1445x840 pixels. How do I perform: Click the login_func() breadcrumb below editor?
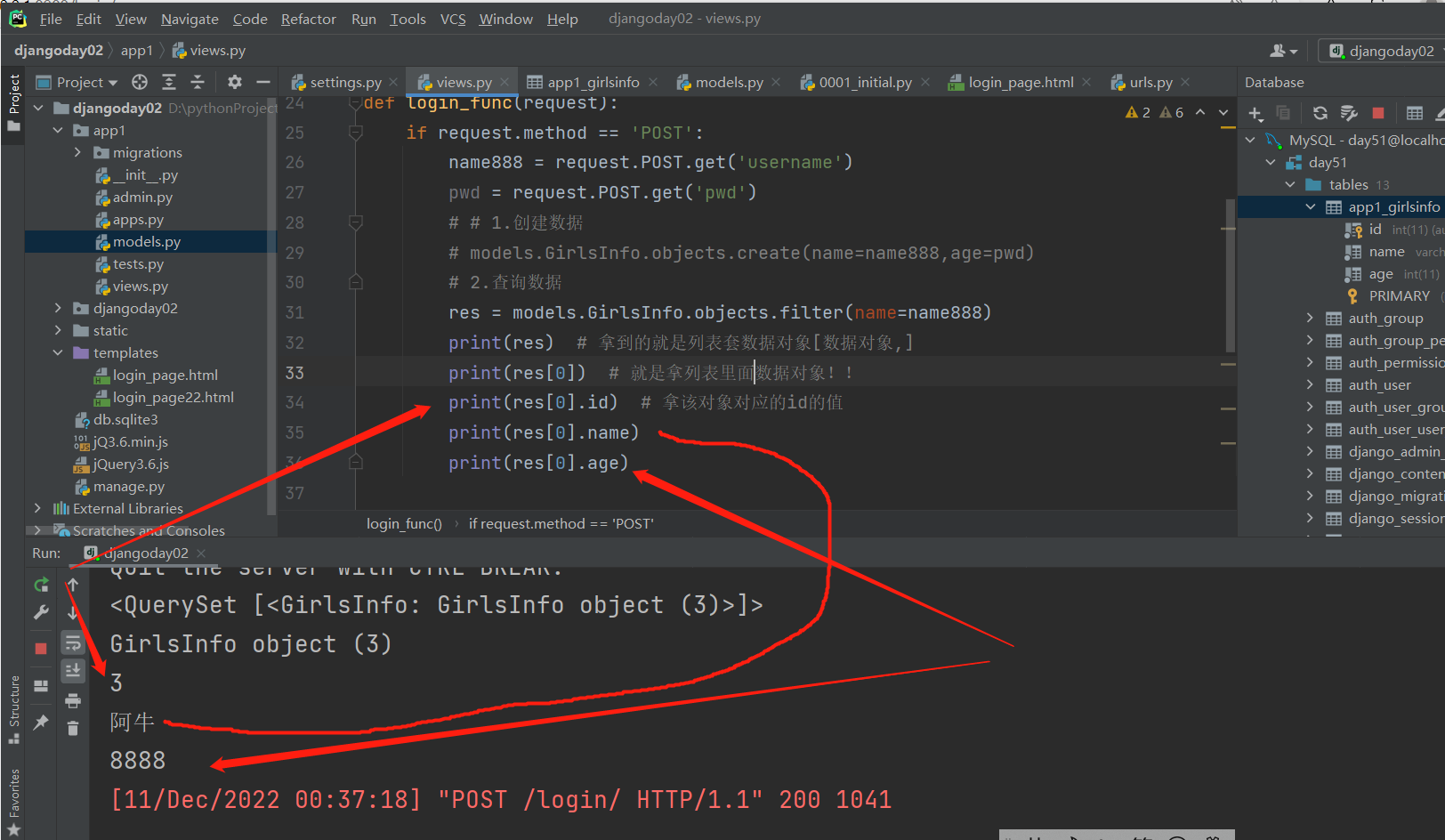point(404,524)
